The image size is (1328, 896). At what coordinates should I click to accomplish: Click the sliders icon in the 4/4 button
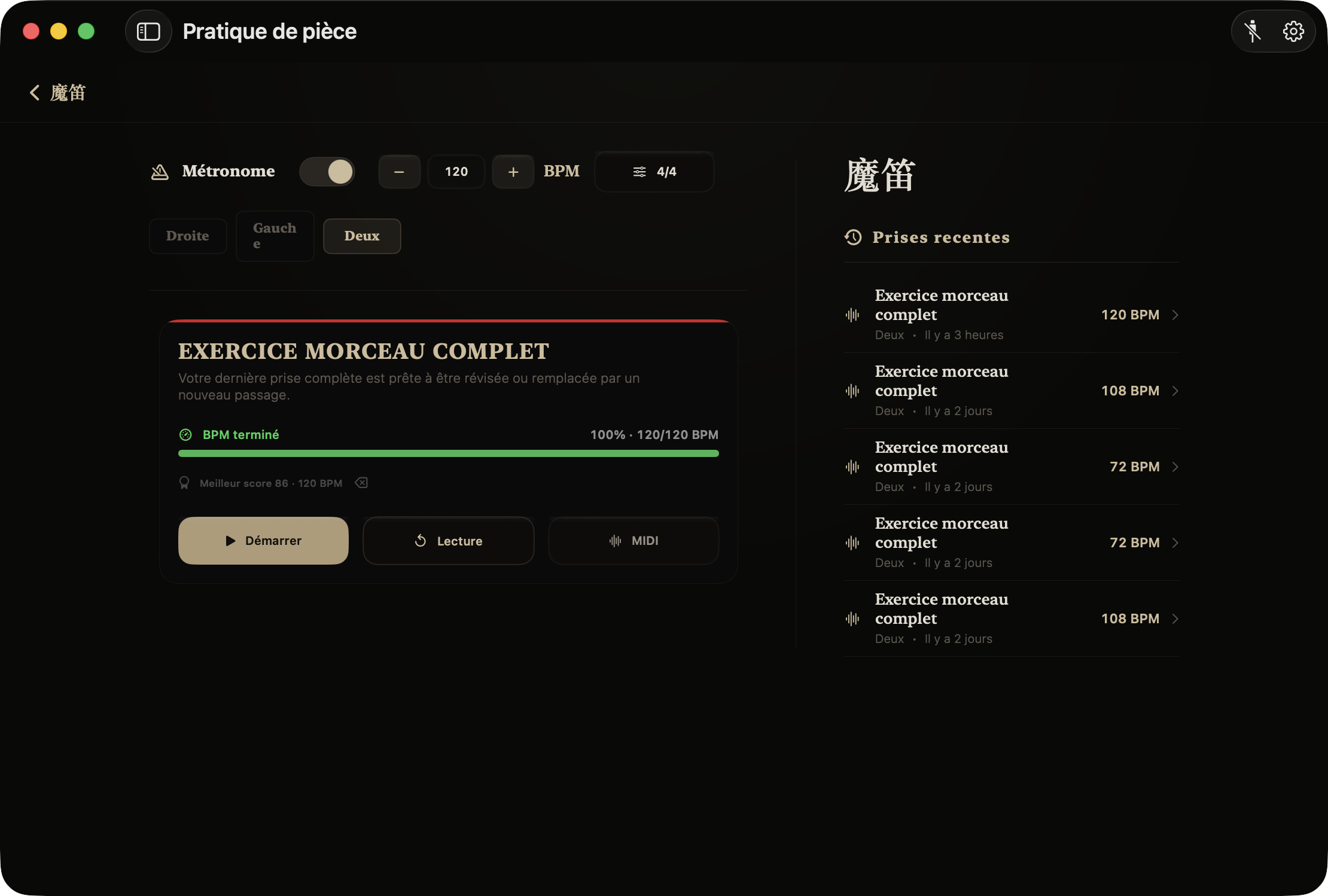point(639,172)
